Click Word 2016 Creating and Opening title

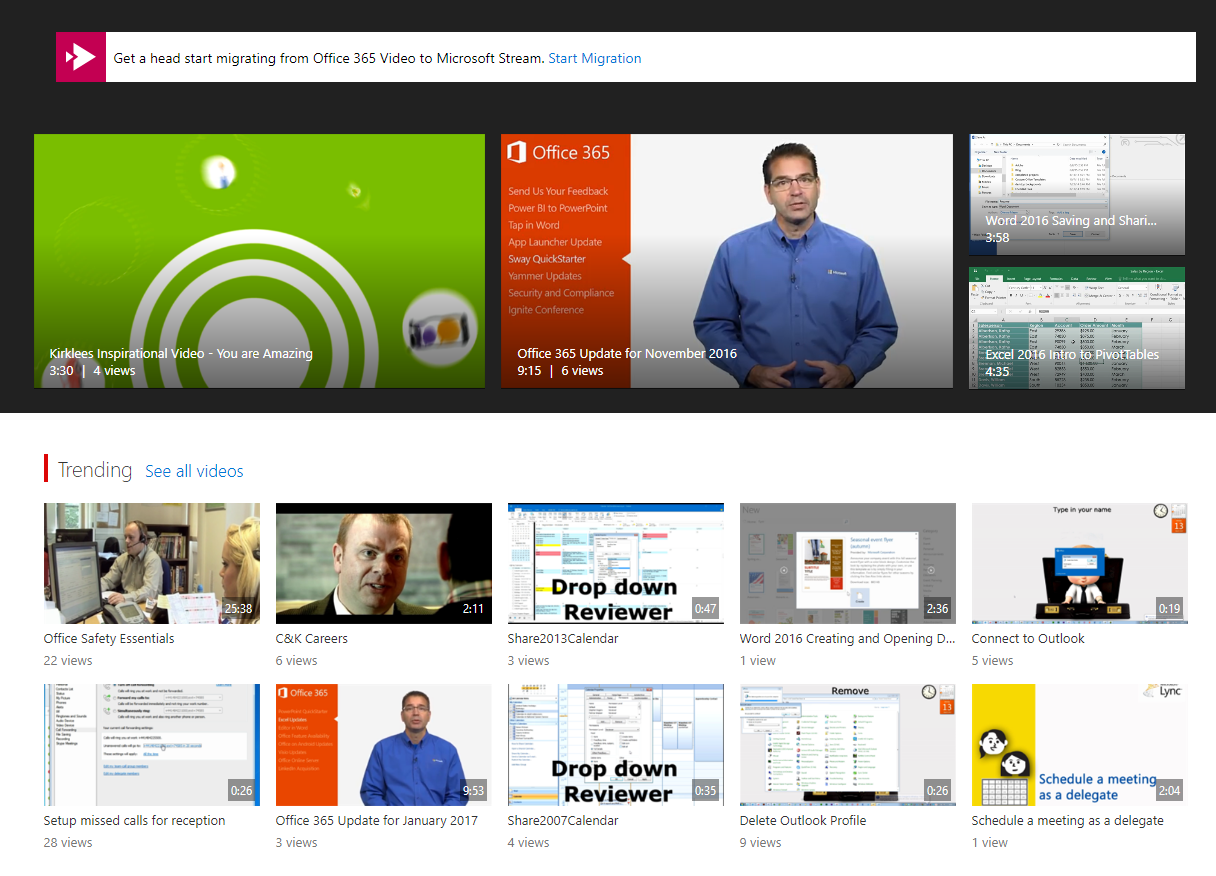(848, 639)
